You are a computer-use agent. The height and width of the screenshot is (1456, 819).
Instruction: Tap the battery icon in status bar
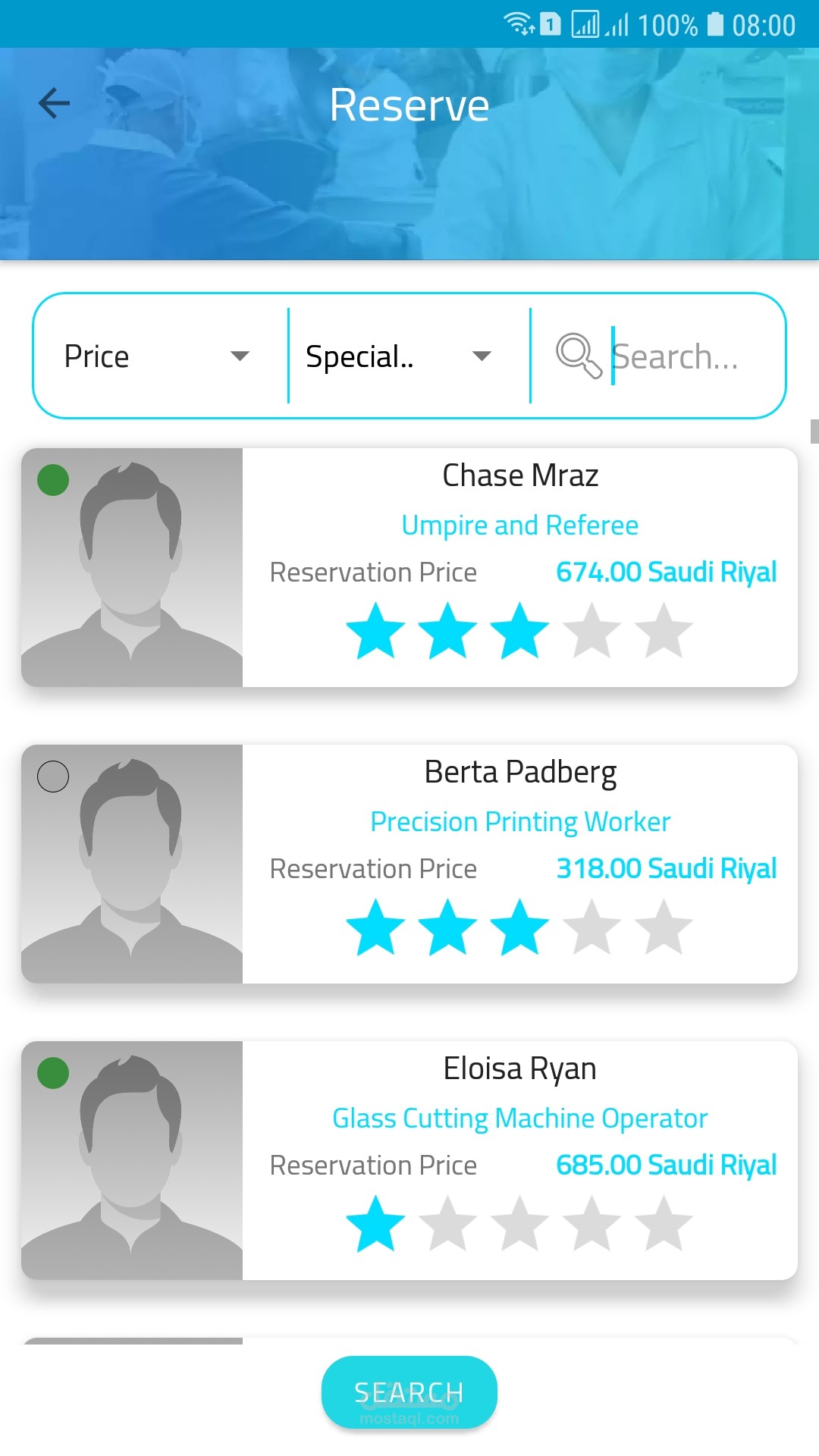[715, 24]
